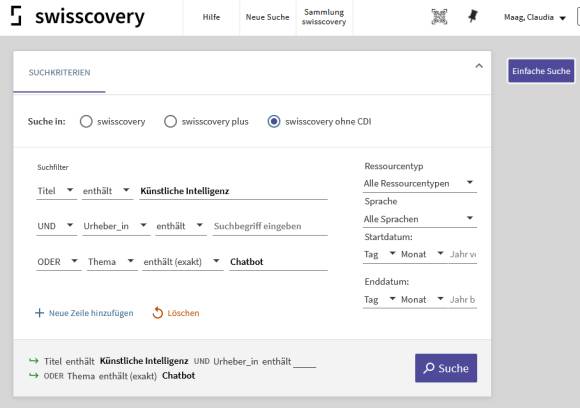Open the Thema field dropdown

(x=112, y=262)
